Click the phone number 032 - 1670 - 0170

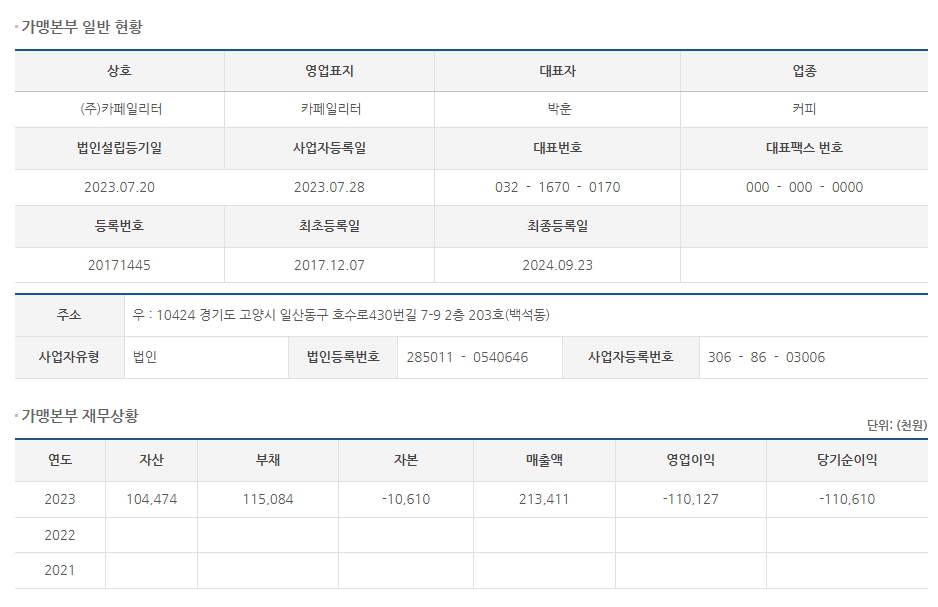[x=558, y=187]
